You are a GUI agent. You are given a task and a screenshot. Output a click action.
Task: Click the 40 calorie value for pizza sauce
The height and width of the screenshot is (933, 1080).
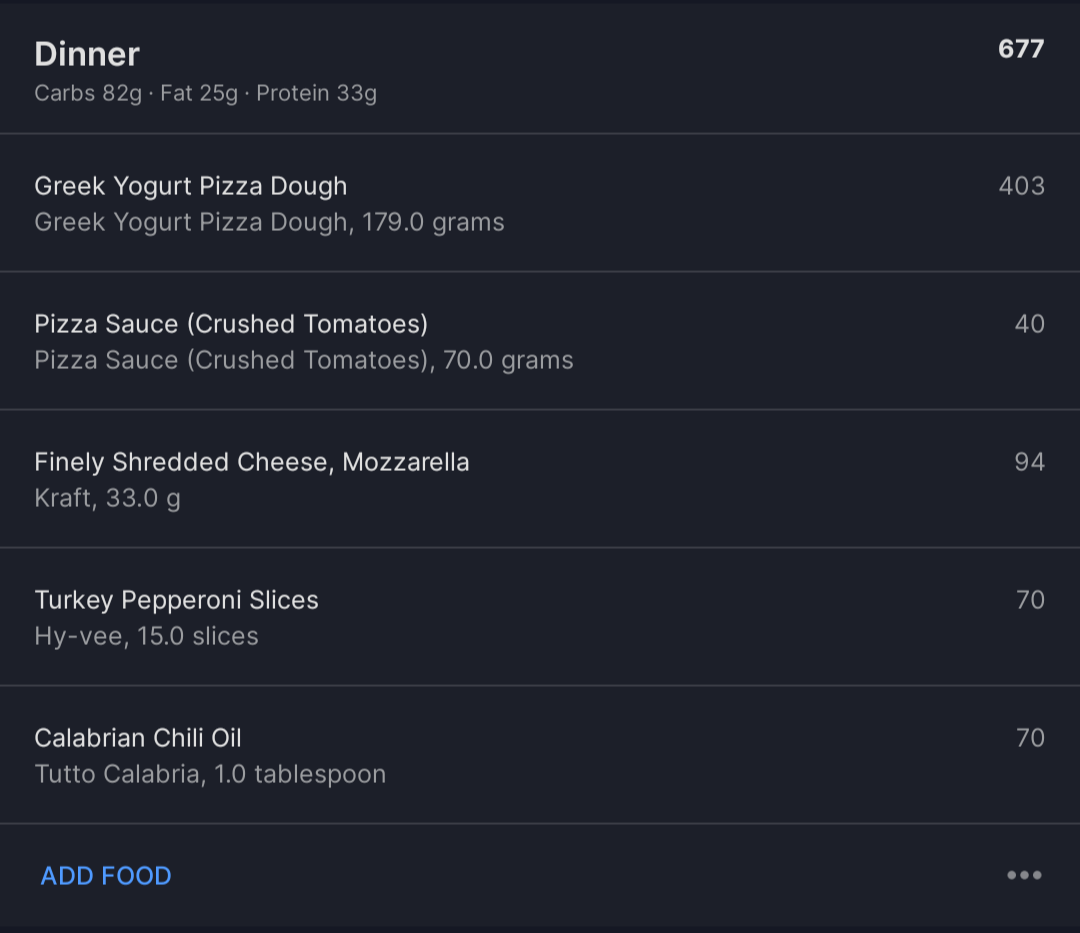pos(1029,324)
